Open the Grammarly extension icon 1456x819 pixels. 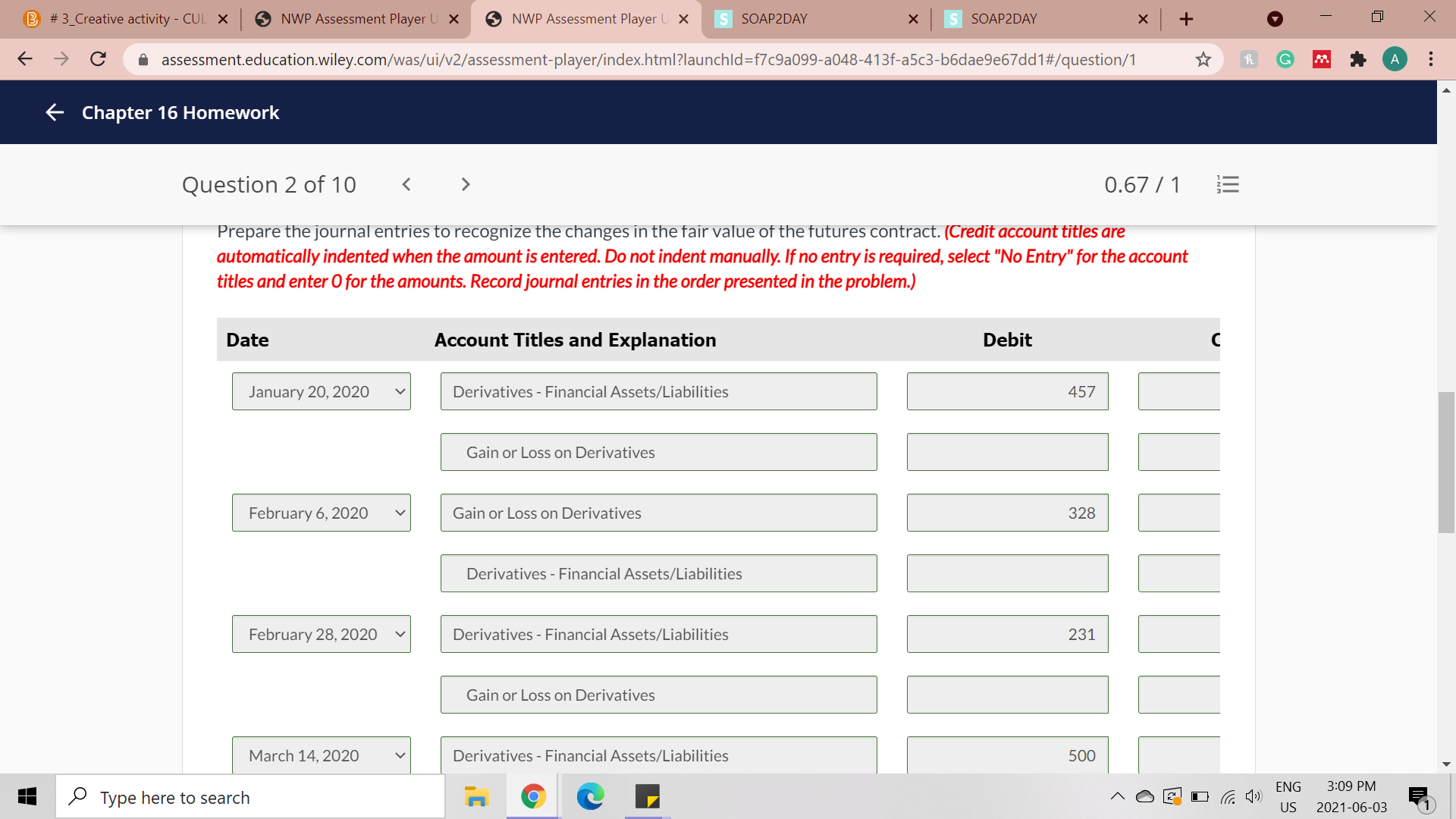point(1285,59)
